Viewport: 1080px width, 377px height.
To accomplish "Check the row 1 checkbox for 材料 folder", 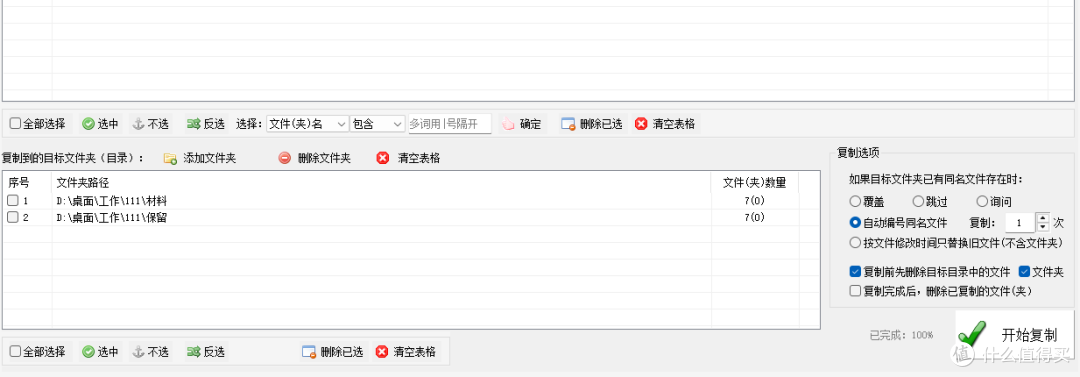I will [x=13, y=201].
